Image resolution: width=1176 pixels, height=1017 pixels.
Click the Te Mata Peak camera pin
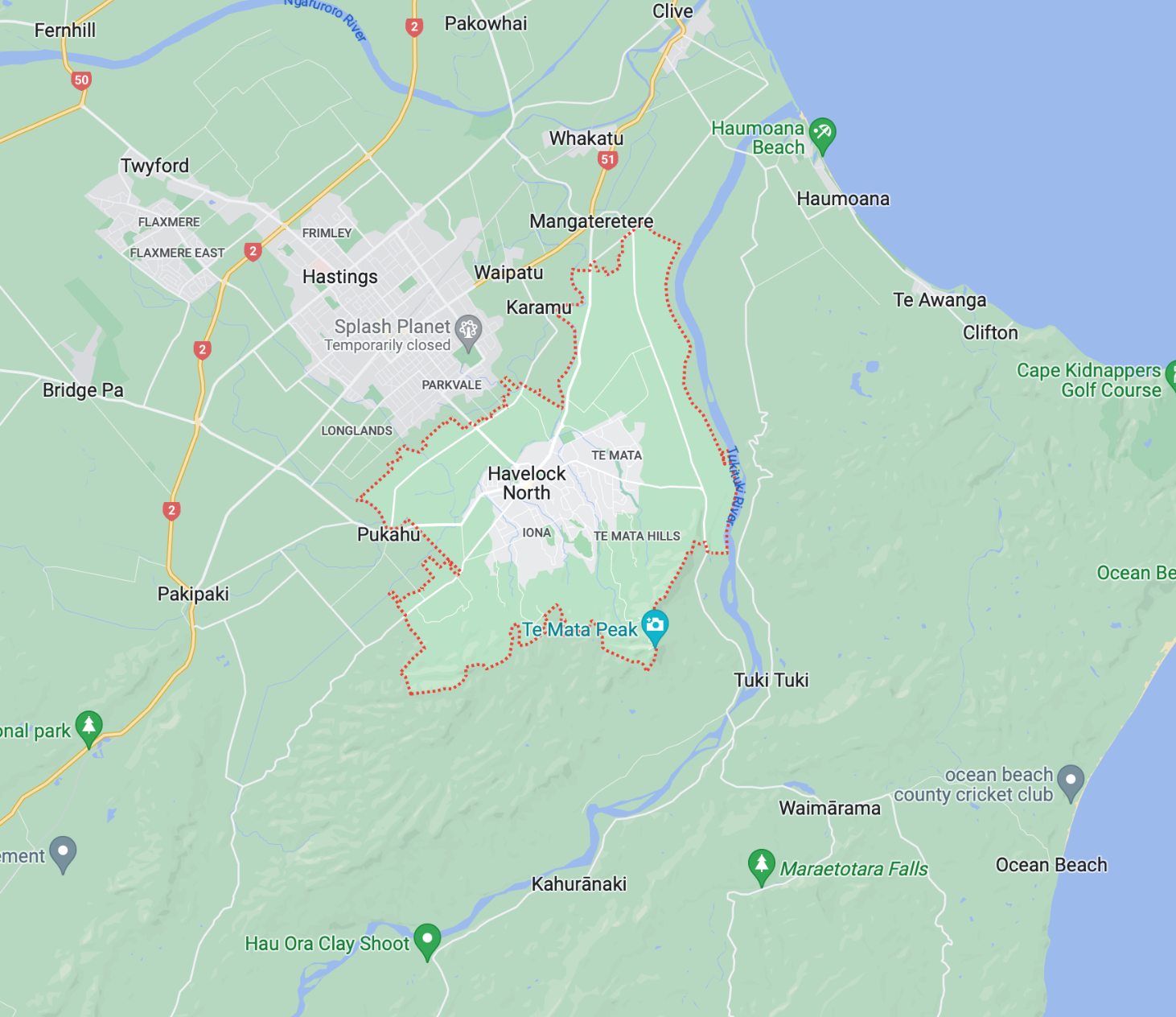pos(656,627)
